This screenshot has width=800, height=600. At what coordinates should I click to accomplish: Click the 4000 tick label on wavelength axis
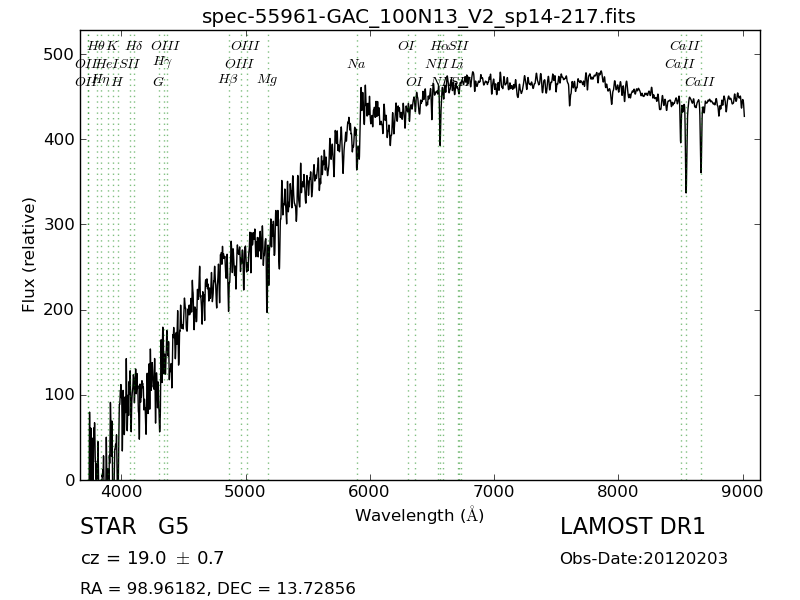(121, 492)
